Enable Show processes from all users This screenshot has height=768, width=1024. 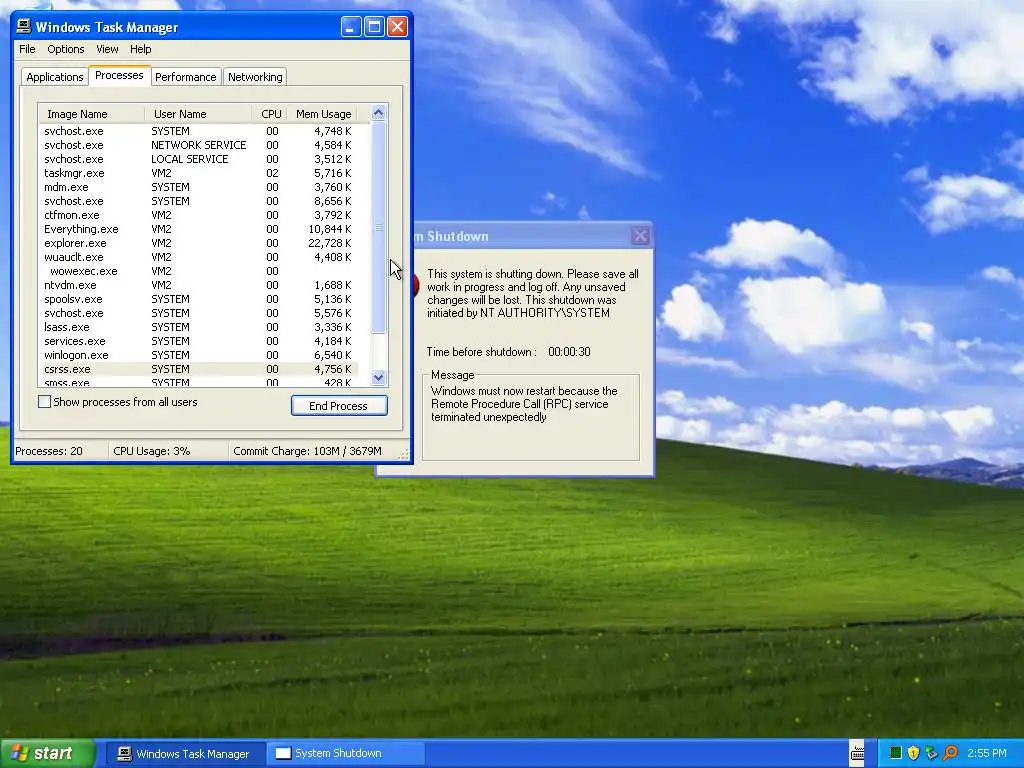44,402
